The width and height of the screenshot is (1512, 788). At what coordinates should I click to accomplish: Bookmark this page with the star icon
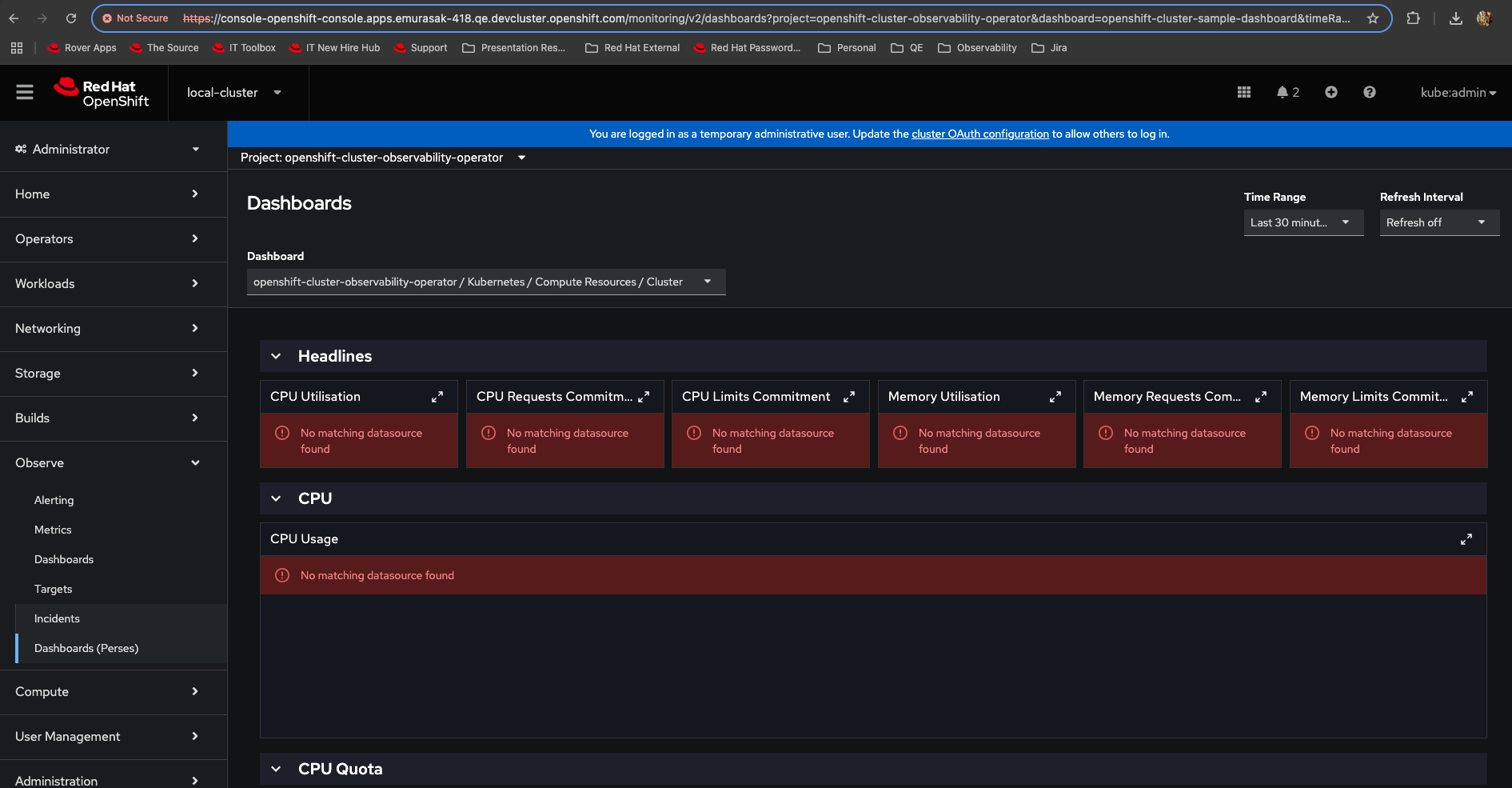click(x=1373, y=18)
